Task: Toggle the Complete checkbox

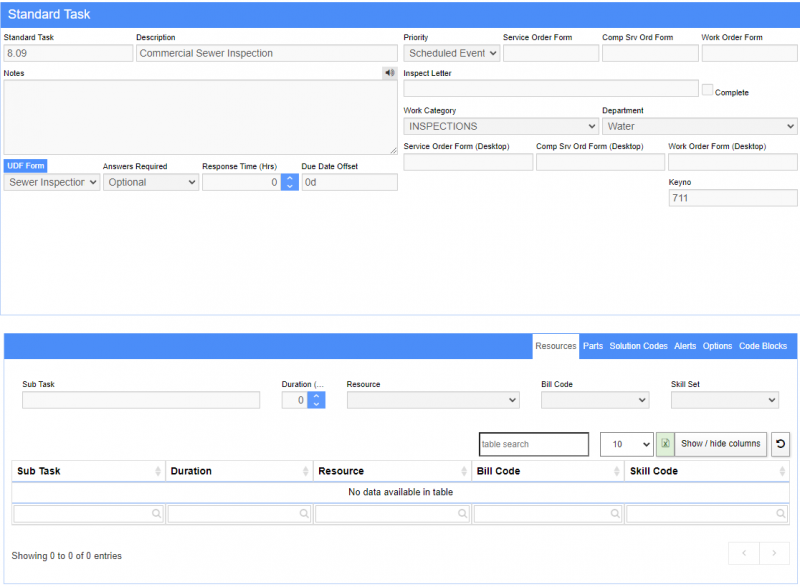Action: point(707,90)
